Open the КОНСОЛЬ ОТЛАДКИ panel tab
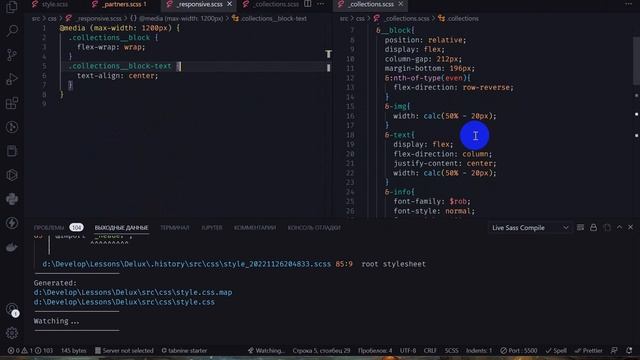Image resolution: width=640 pixels, height=360 pixels. 314,228
